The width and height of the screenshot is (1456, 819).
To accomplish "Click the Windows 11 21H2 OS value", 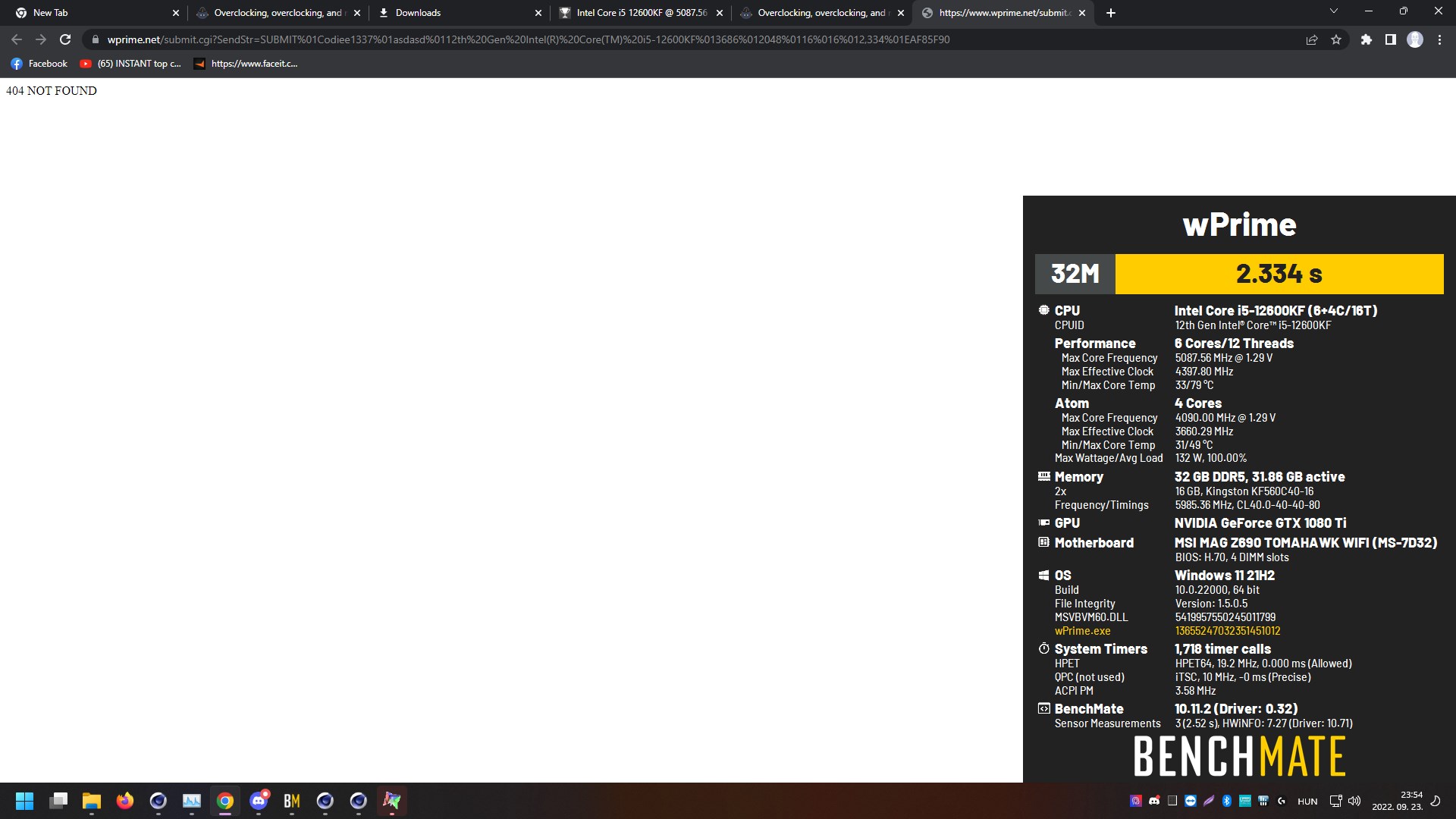I will point(1225,576).
